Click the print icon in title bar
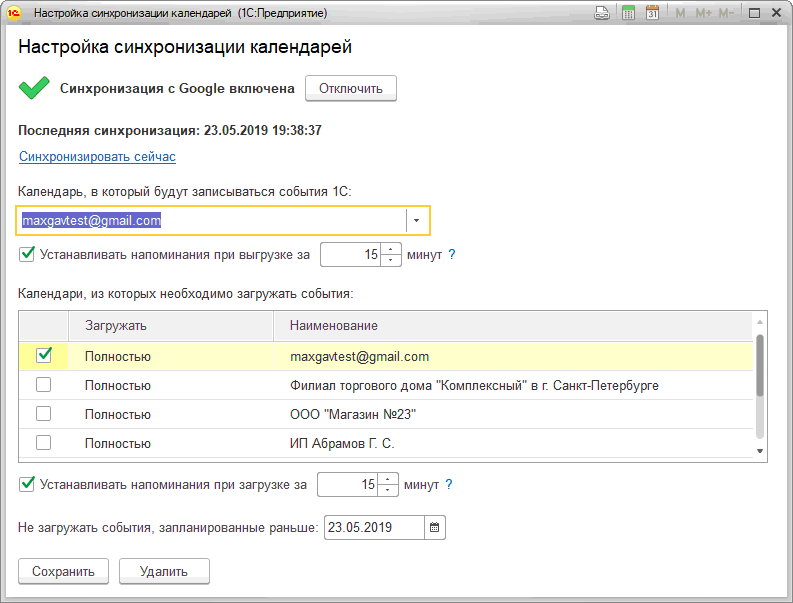The image size is (793, 603). (x=602, y=13)
